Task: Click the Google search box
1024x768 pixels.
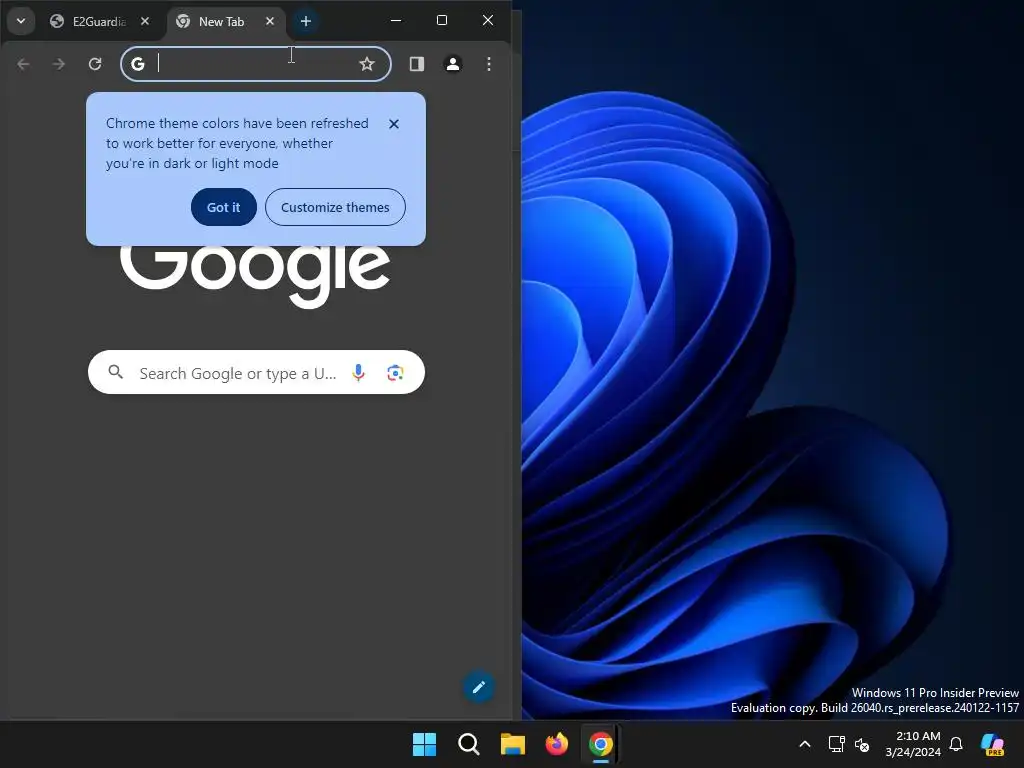Action: (x=256, y=372)
